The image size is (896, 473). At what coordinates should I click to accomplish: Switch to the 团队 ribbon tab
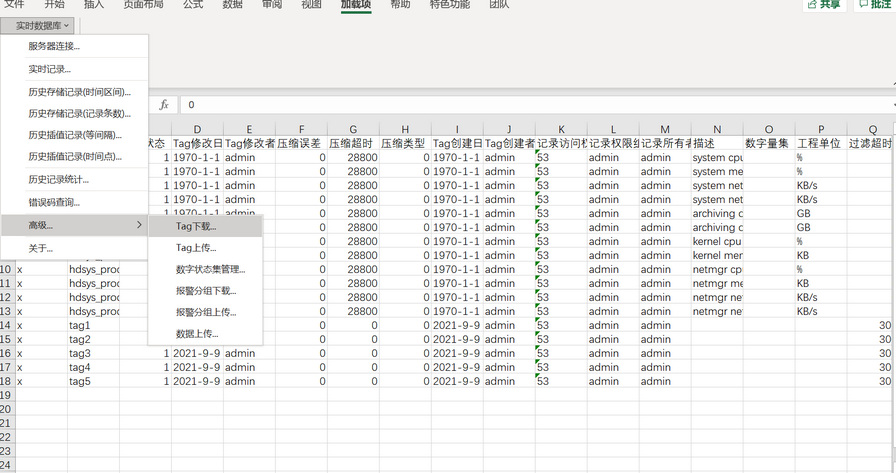[x=499, y=5]
